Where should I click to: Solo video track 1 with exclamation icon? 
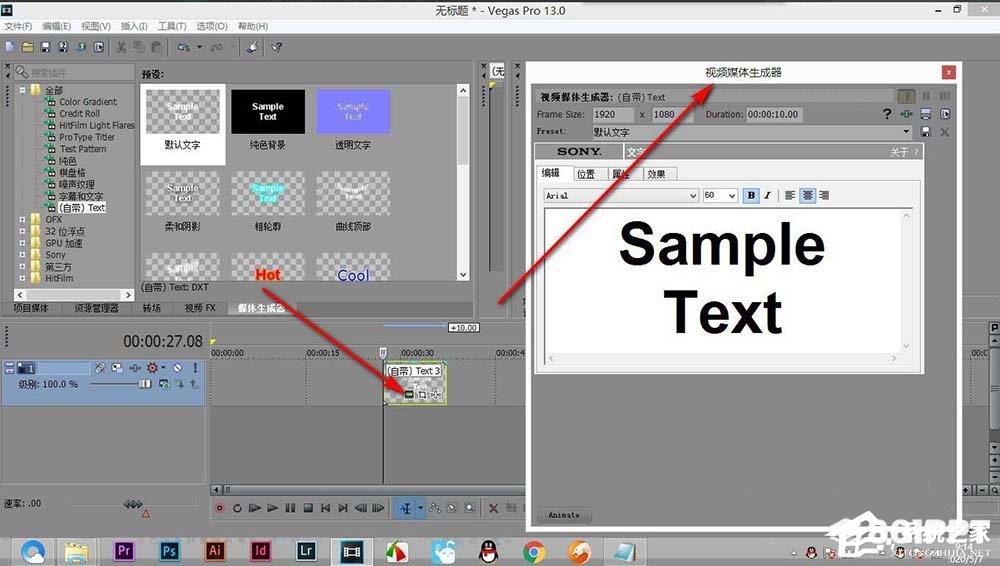click(195, 368)
